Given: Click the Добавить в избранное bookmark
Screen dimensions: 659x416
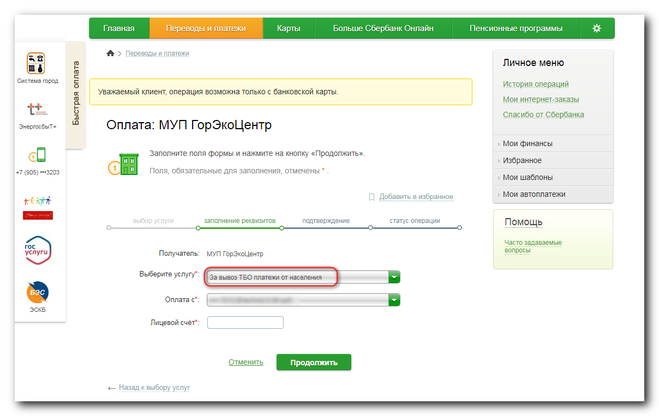Looking at the screenshot, I should (417, 197).
